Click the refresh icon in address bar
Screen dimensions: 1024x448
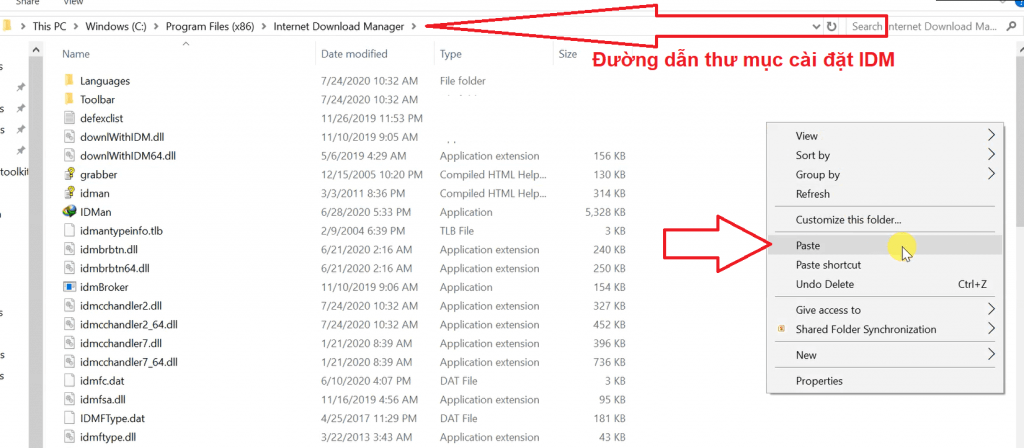point(831,26)
